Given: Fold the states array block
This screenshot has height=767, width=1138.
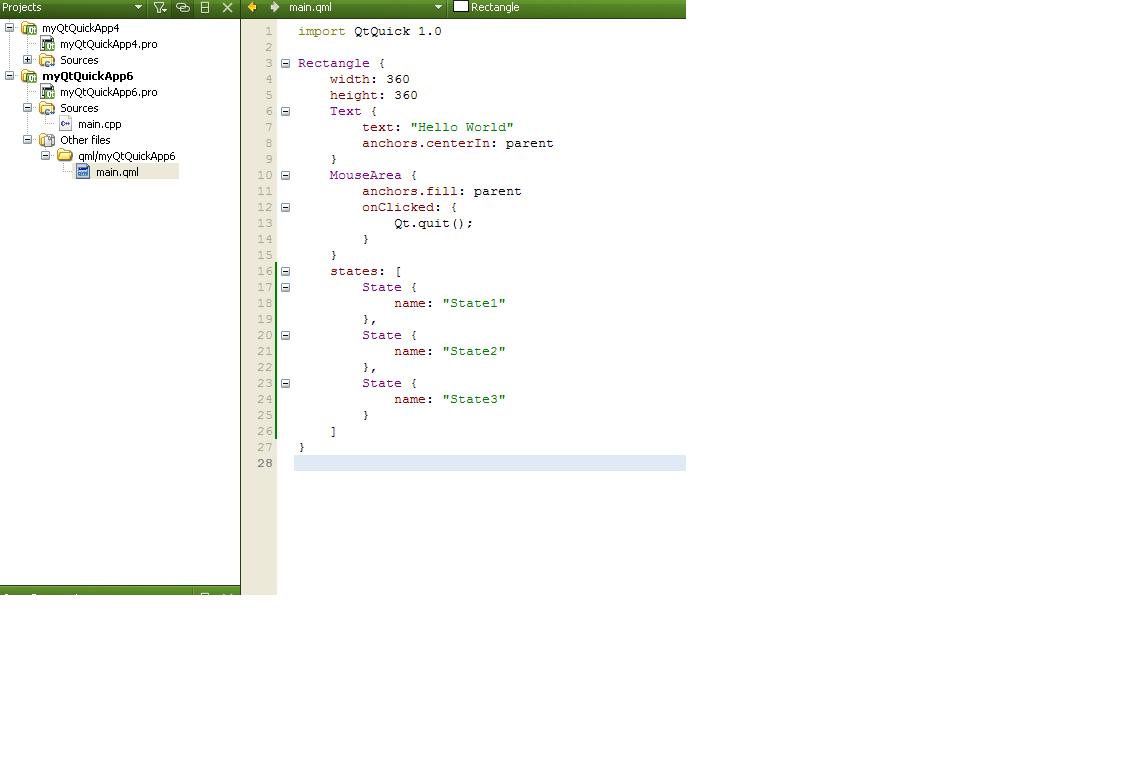Looking at the screenshot, I should click(x=285, y=271).
